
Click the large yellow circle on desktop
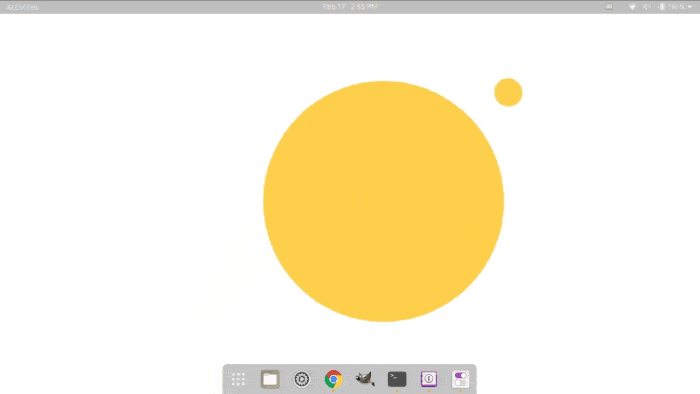383,201
